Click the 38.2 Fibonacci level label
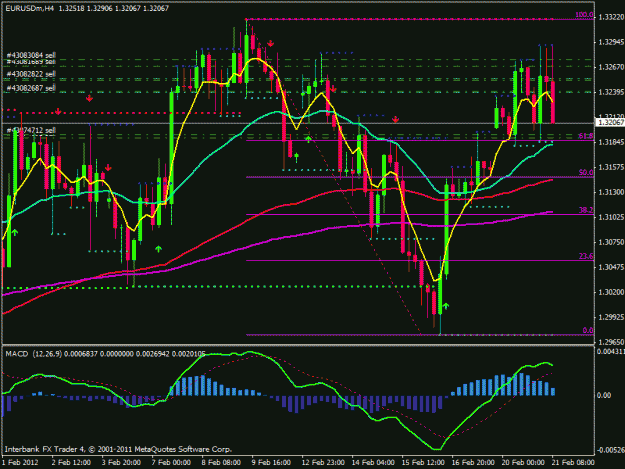 click(586, 210)
